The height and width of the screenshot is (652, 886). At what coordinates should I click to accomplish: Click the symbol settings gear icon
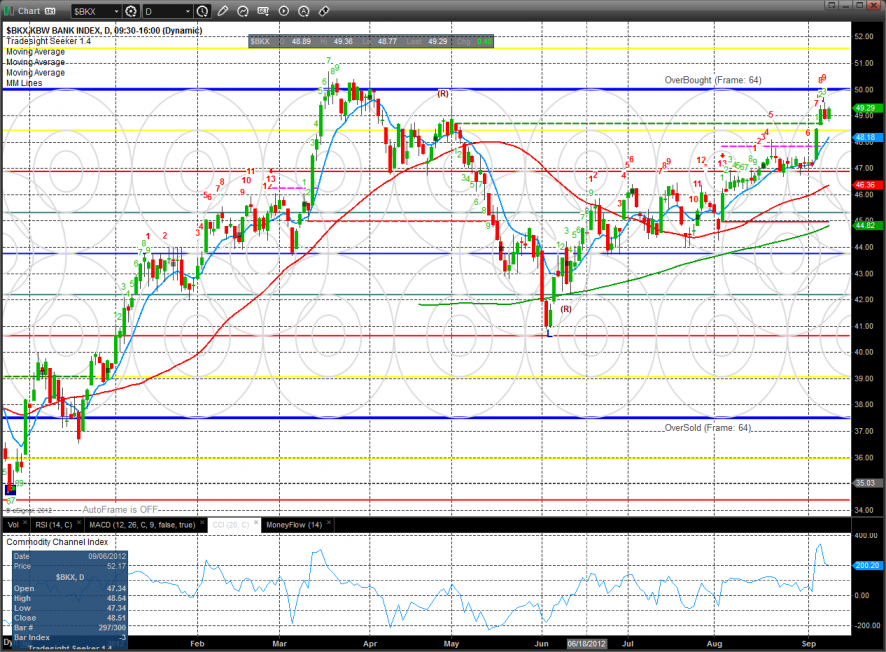130,12
